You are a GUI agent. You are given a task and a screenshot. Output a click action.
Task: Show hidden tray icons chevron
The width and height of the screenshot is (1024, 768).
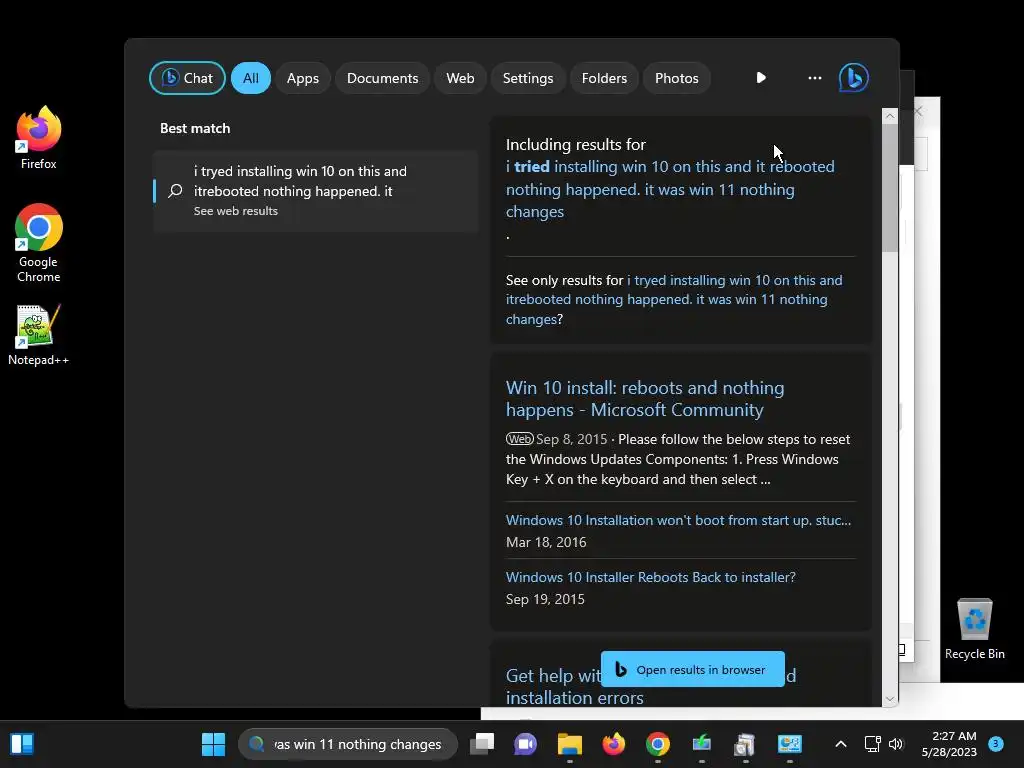click(x=841, y=744)
